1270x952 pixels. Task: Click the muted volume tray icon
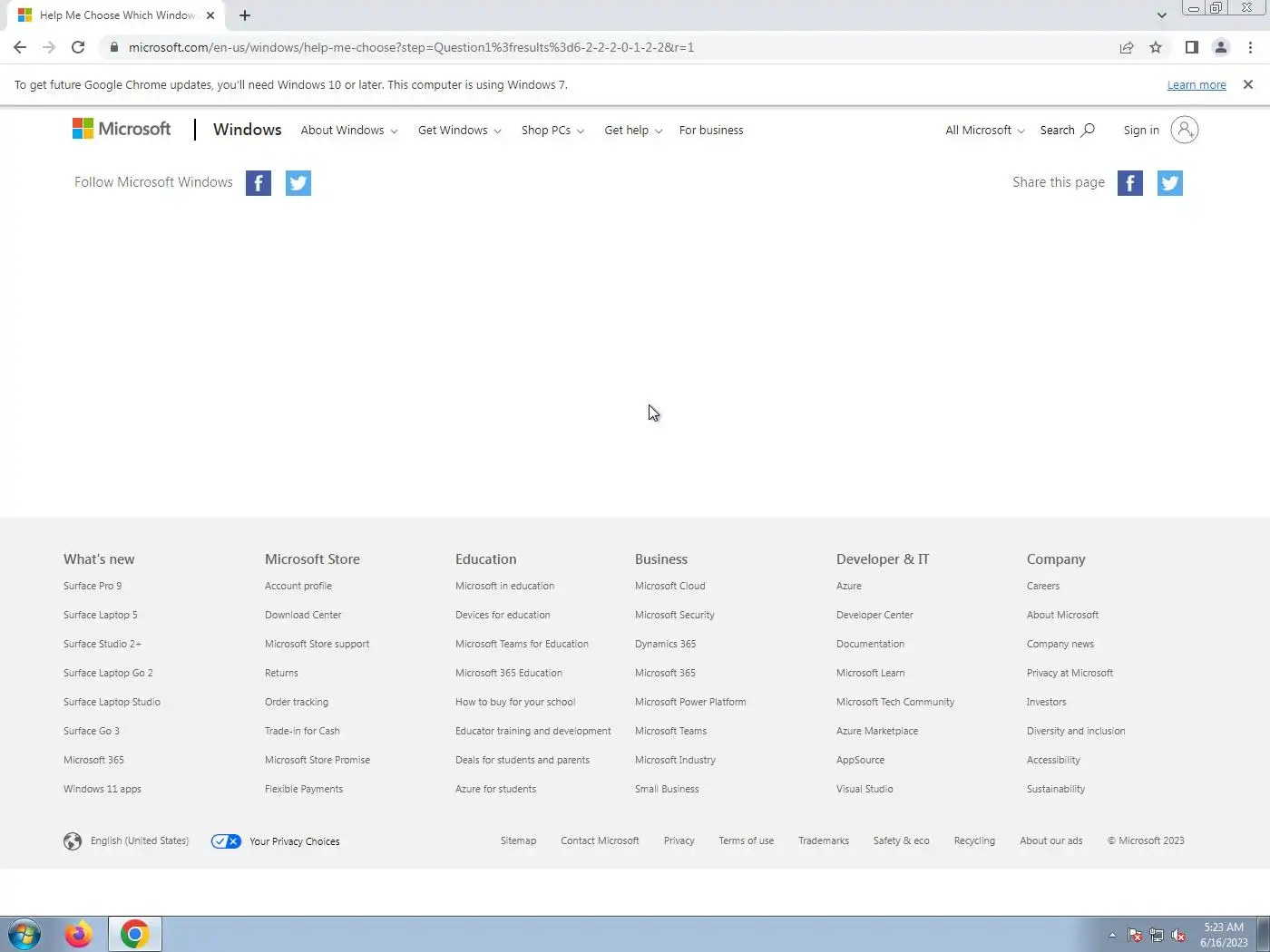[1178, 935]
